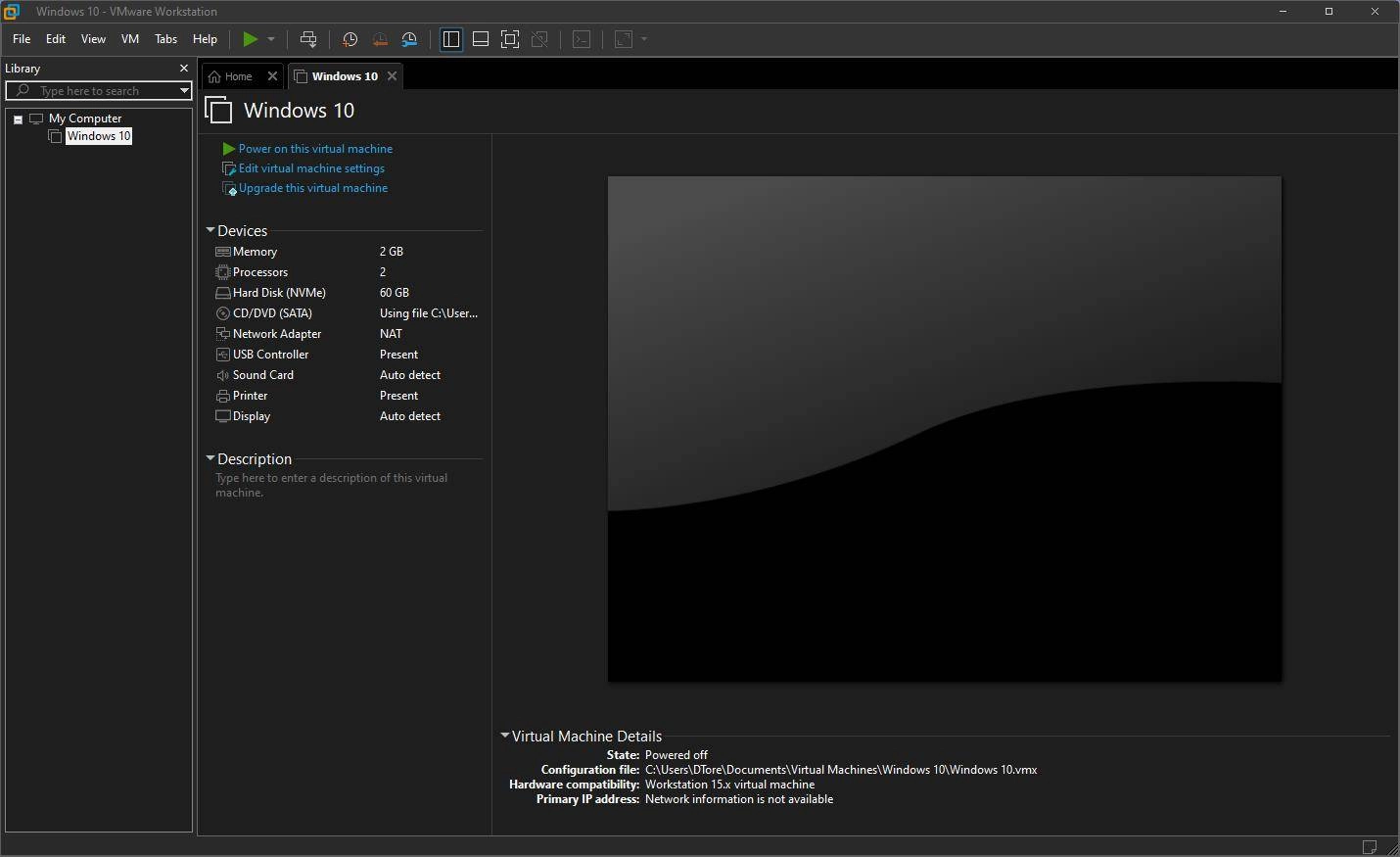Click the Home tab house icon
The width and height of the screenshot is (1400, 857).
tap(214, 76)
